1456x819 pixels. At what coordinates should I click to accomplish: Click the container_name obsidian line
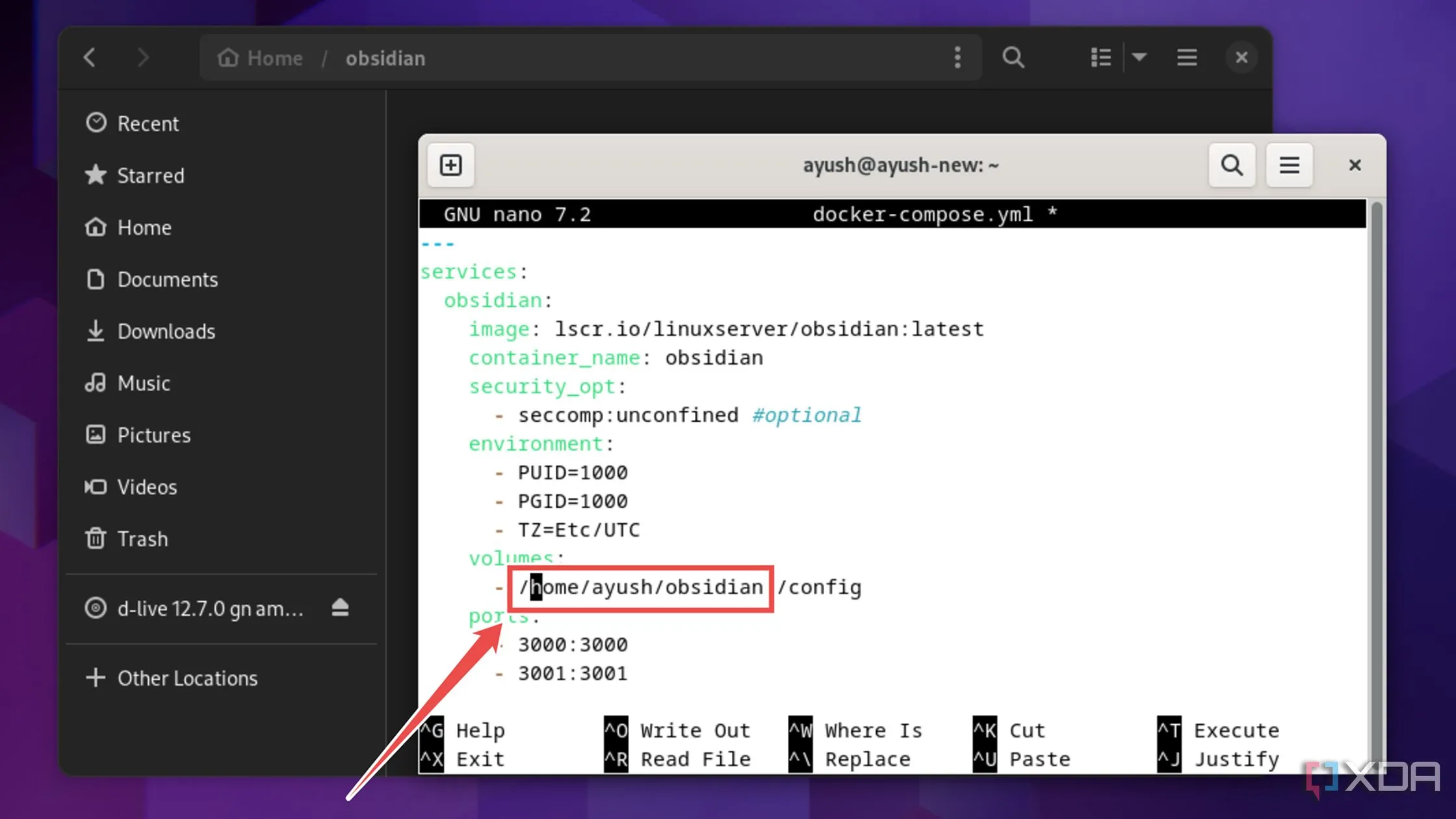(x=616, y=357)
